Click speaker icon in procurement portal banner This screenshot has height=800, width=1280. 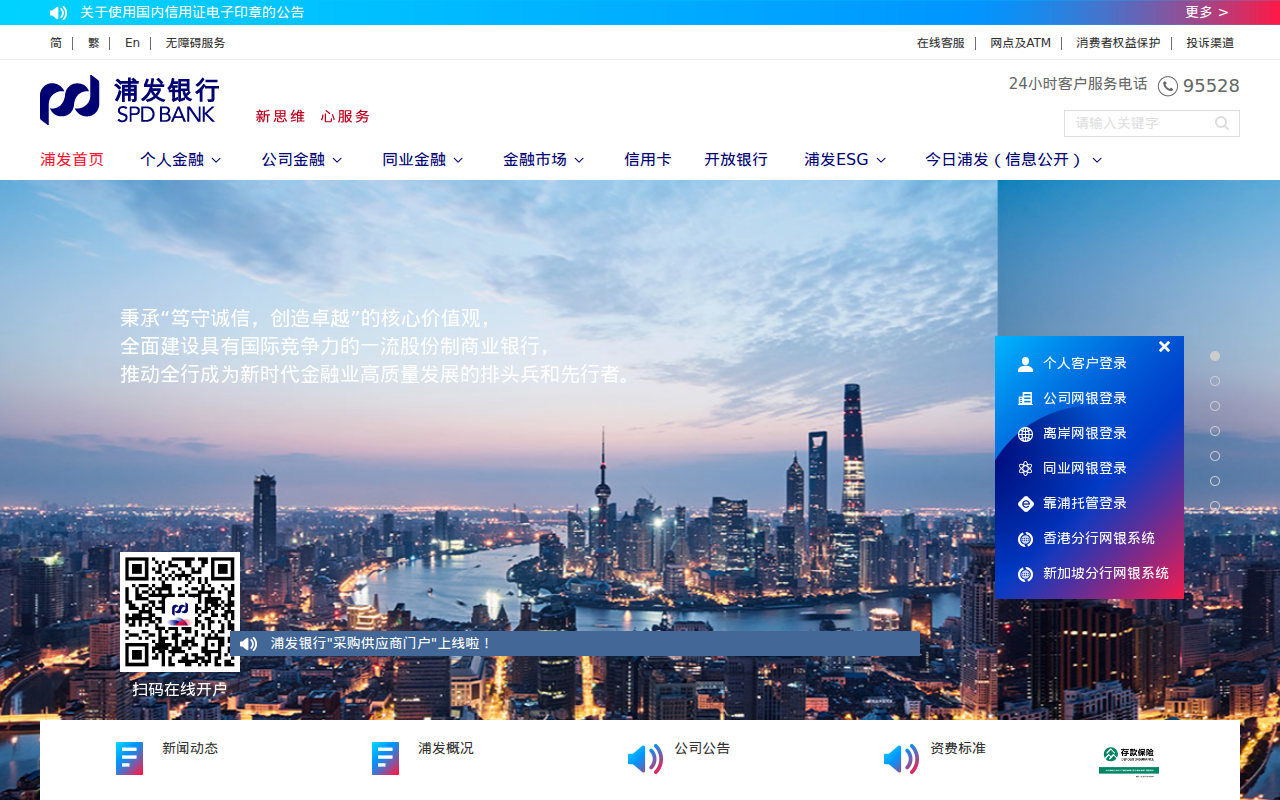(249, 644)
